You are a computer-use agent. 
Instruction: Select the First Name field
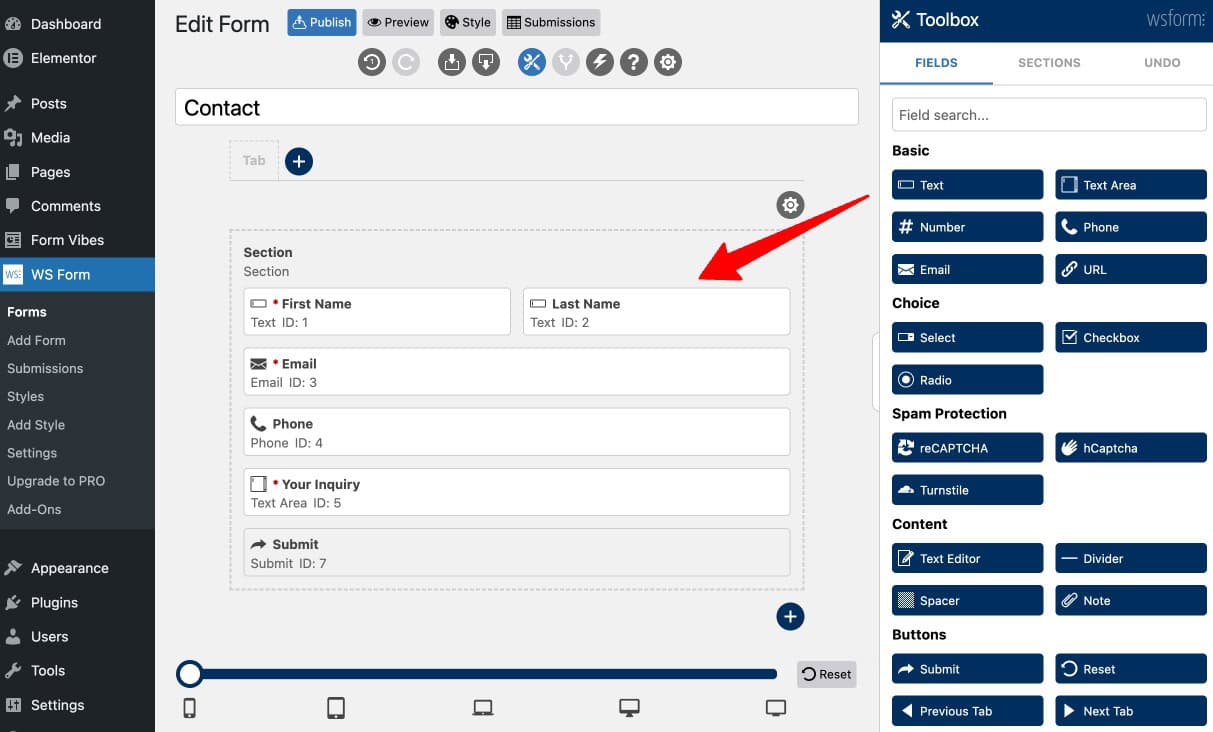point(377,312)
